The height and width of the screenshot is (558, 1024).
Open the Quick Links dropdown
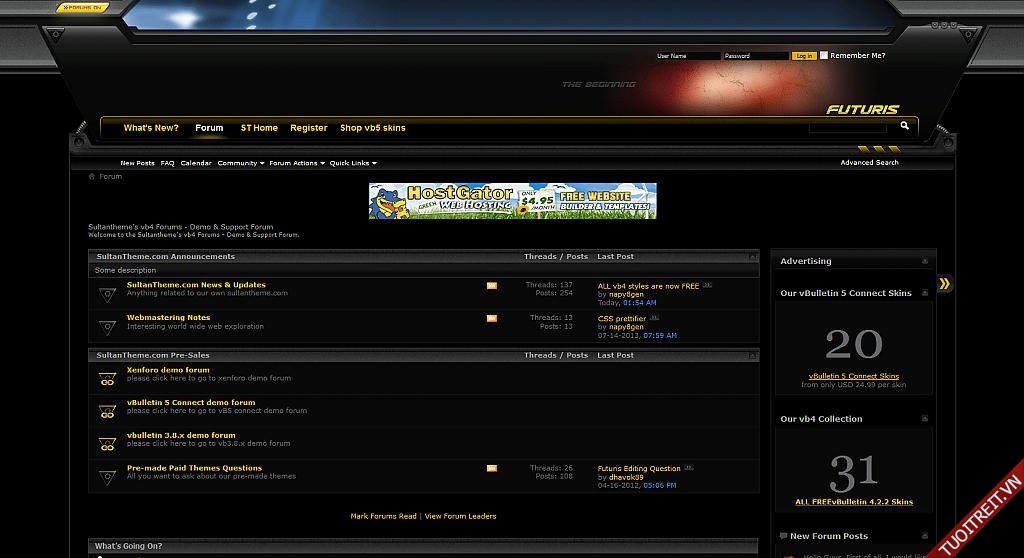[x=353, y=163]
